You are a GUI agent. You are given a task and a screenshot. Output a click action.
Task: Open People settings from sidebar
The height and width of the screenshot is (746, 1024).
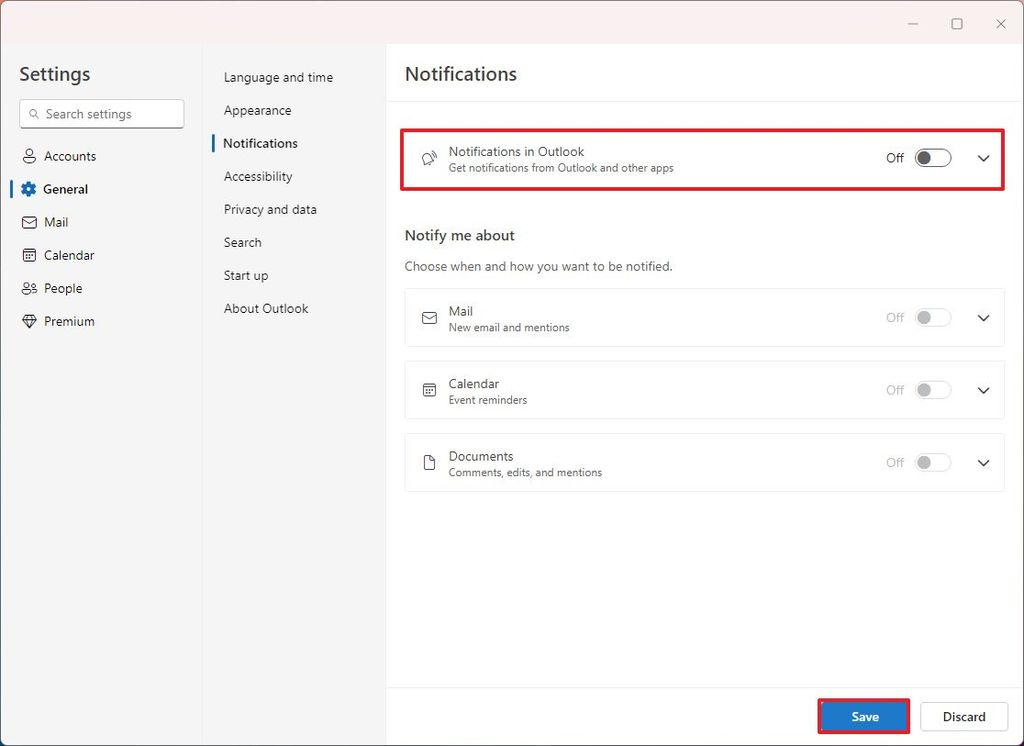(61, 288)
